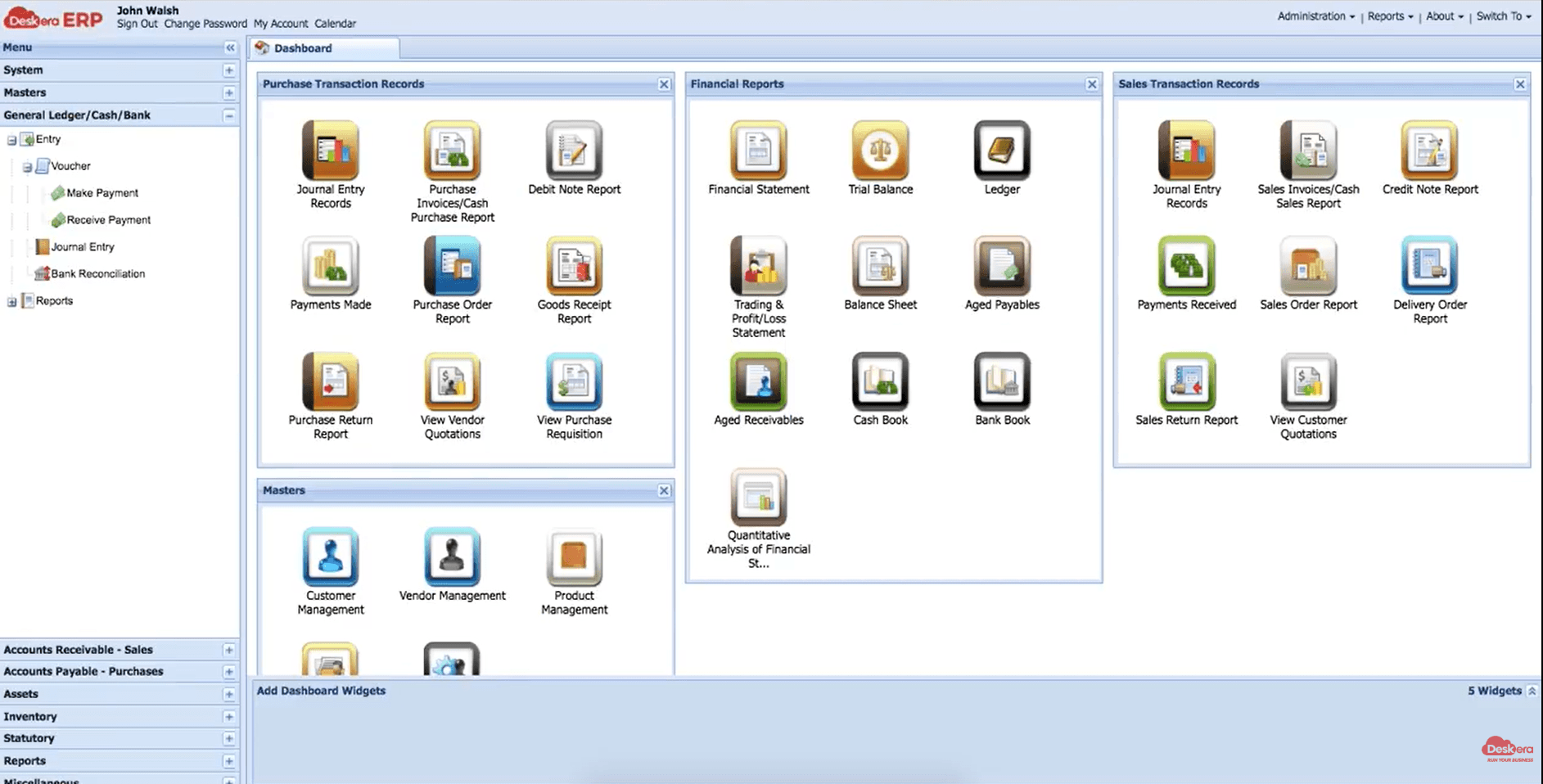The image size is (1543, 784).
Task: Open the Trial Balance report
Action: (880, 151)
